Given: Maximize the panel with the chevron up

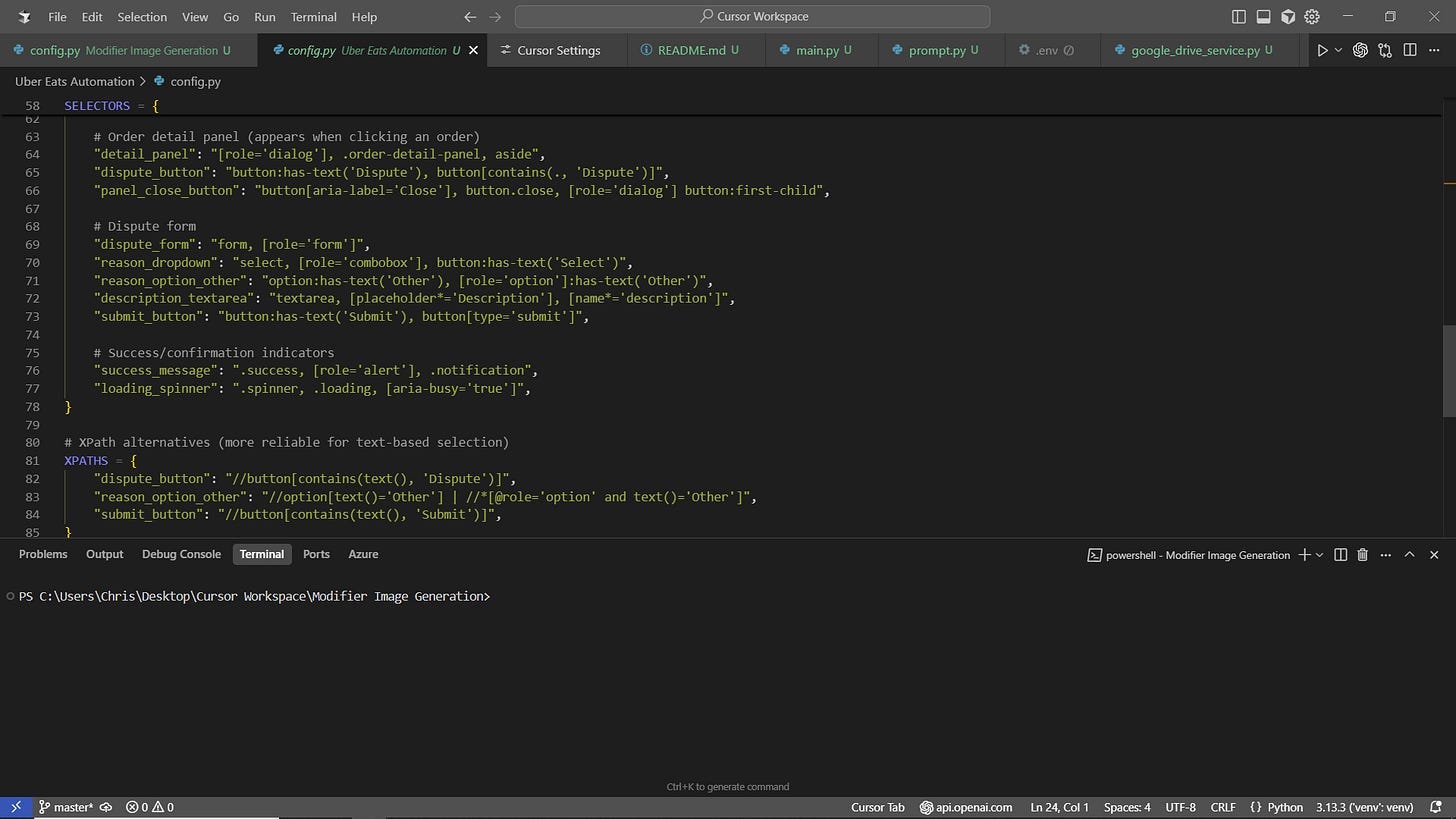Looking at the screenshot, I should pyautogui.click(x=1409, y=555).
